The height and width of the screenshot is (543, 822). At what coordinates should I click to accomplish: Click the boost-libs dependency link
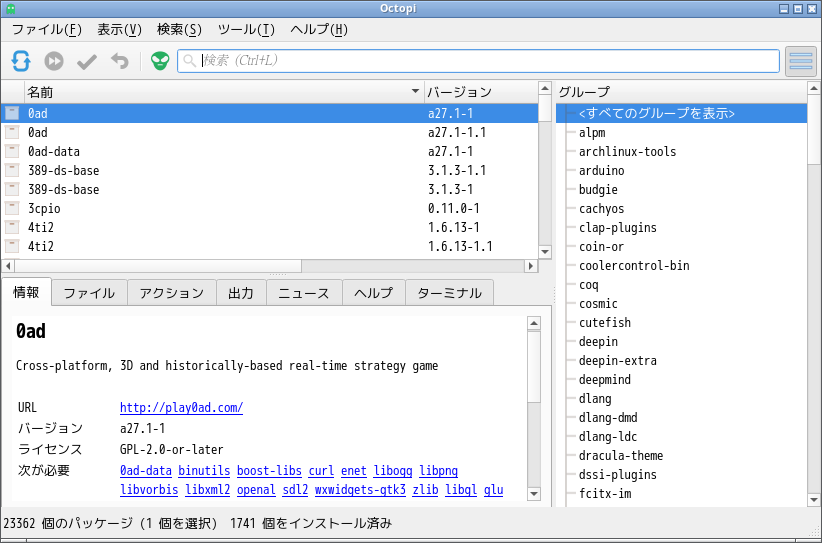click(269, 471)
